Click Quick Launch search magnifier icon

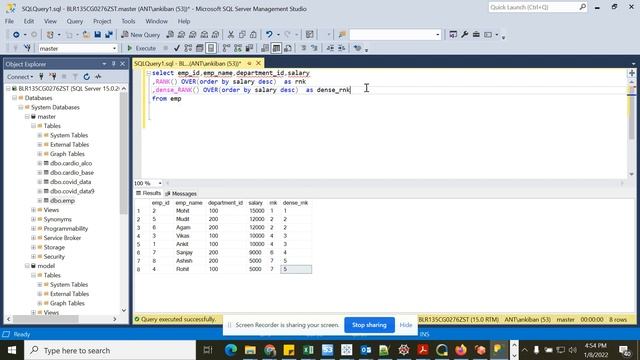pyautogui.click(x=582, y=7)
